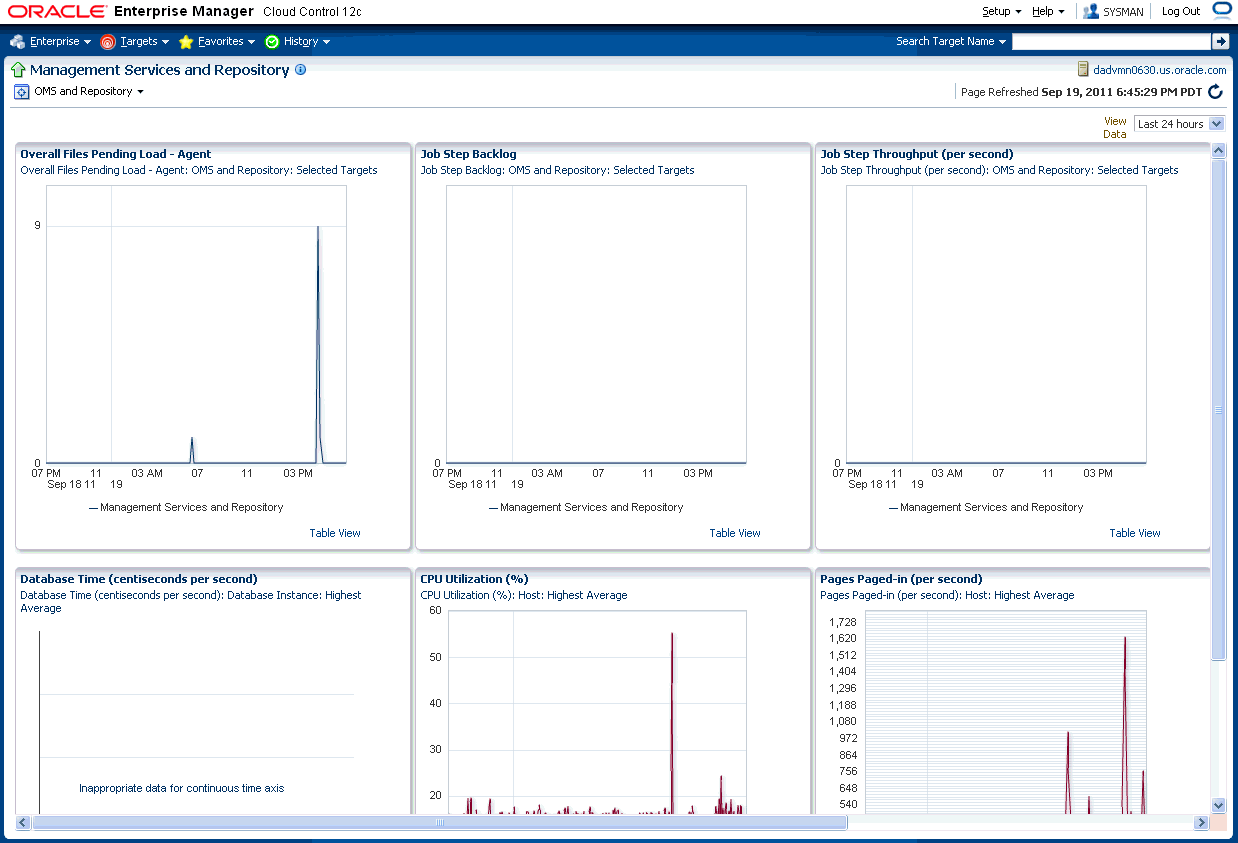Open the Search Target Name dropdown
This screenshot has width=1238, height=843.
tap(951, 41)
